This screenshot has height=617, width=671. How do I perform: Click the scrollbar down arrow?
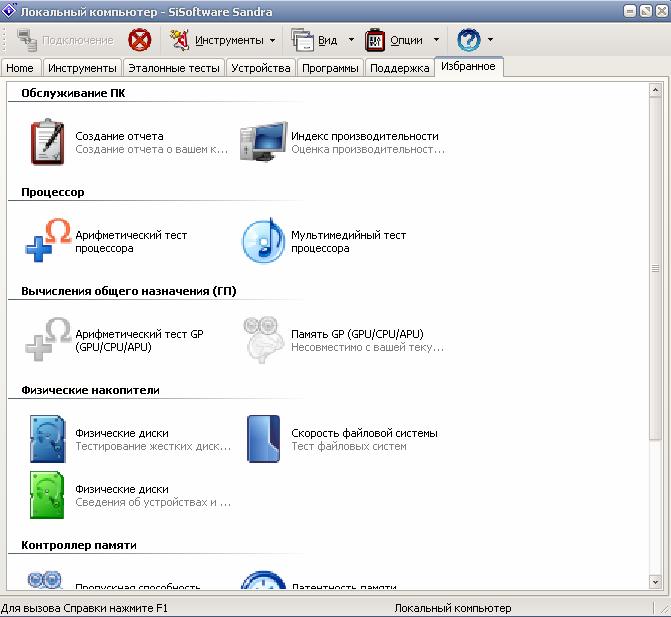(655, 581)
